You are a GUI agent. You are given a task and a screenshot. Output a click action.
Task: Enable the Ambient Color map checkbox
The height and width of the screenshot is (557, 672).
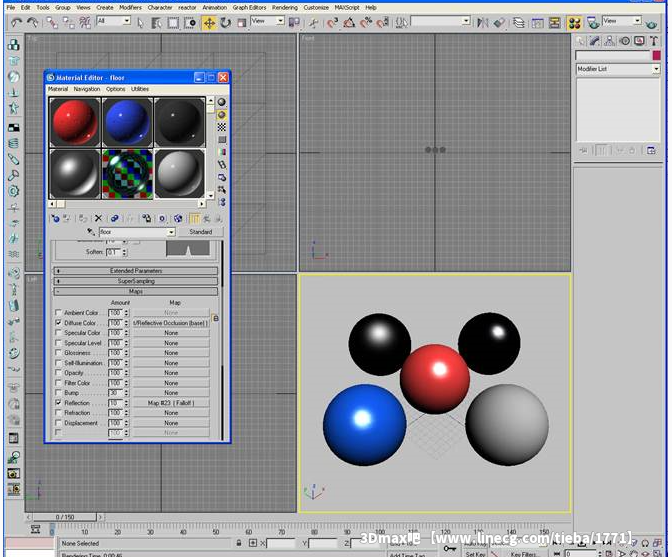pyautogui.click(x=59, y=313)
